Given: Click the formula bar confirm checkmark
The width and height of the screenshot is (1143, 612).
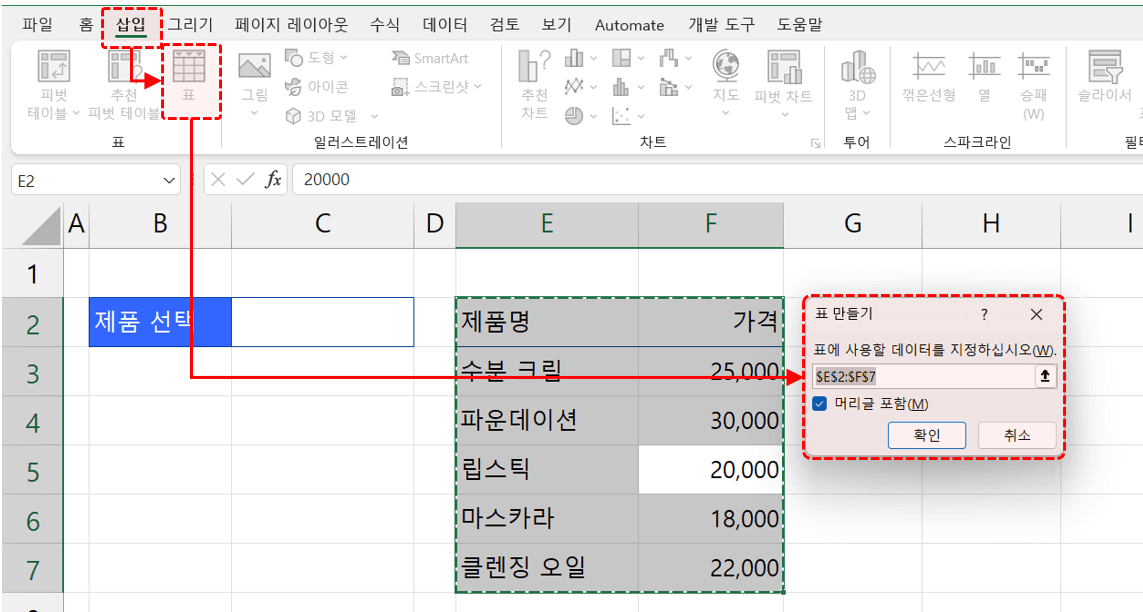Looking at the screenshot, I should click(245, 179).
